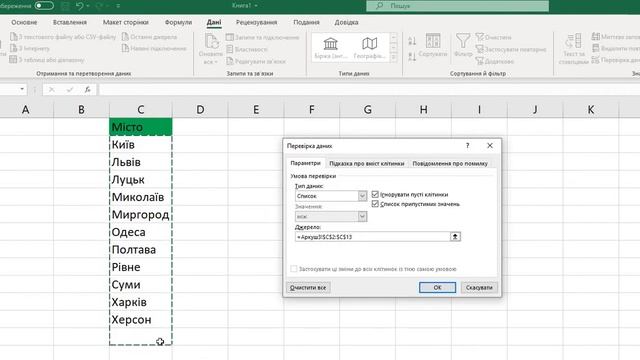Open the Довідка ribbon tab
This screenshot has height=360, width=640.
pyautogui.click(x=346, y=22)
